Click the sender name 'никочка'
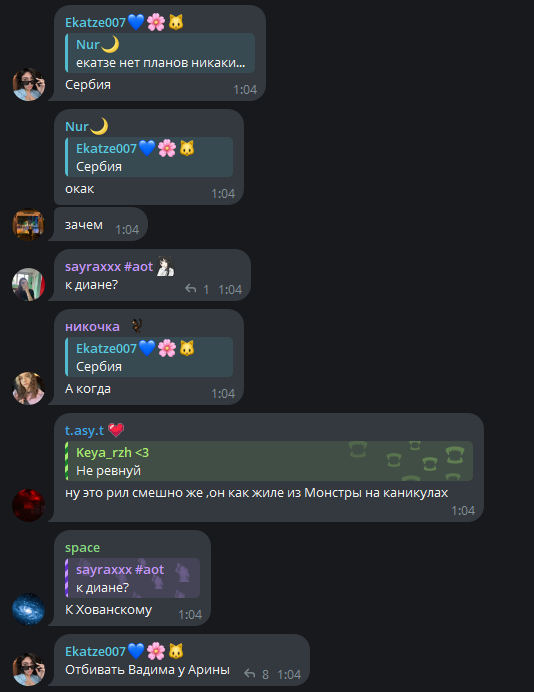Image resolution: width=534 pixels, height=692 pixels. click(92, 327)
